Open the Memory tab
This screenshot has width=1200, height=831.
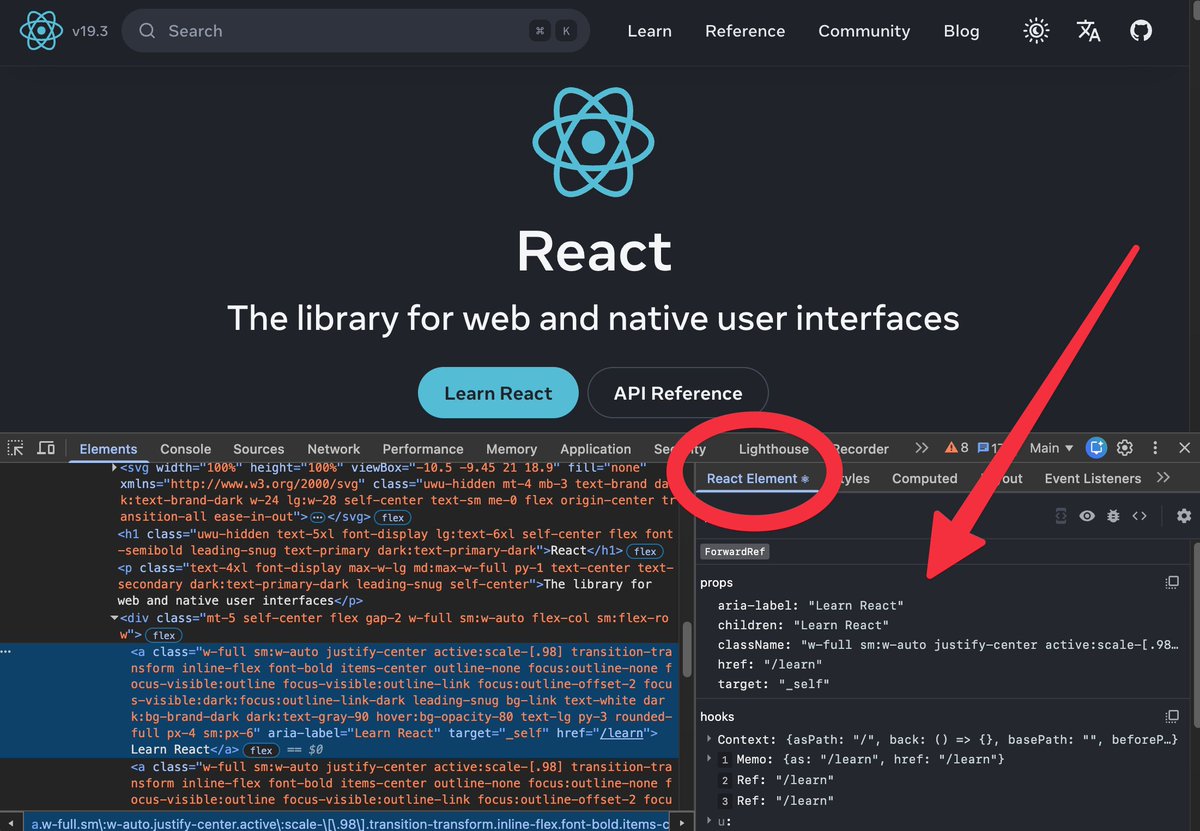coord(512,449)
